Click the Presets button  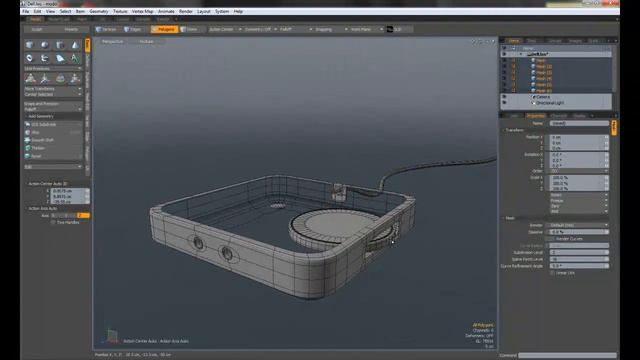click(71, 29)
